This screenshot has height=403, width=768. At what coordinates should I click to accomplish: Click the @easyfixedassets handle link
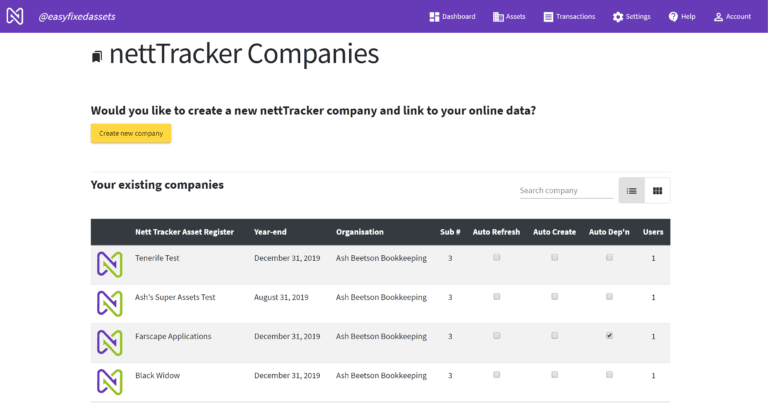[77, 17]
